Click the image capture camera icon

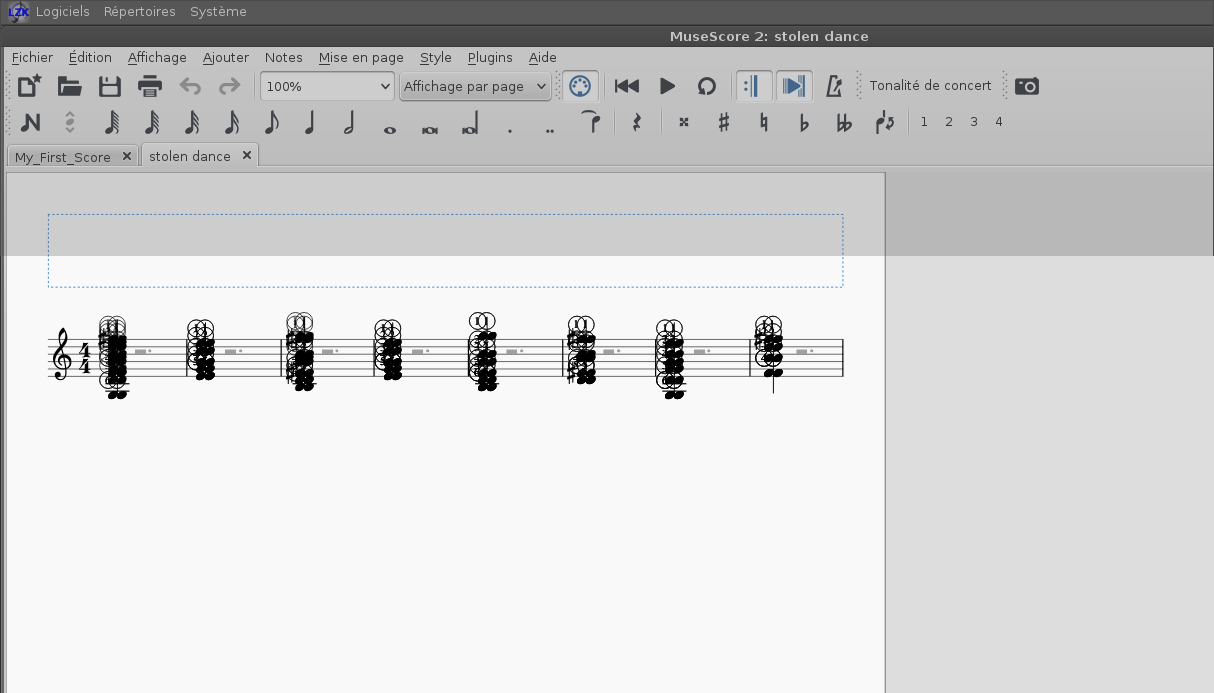[x=1026, y=86]
